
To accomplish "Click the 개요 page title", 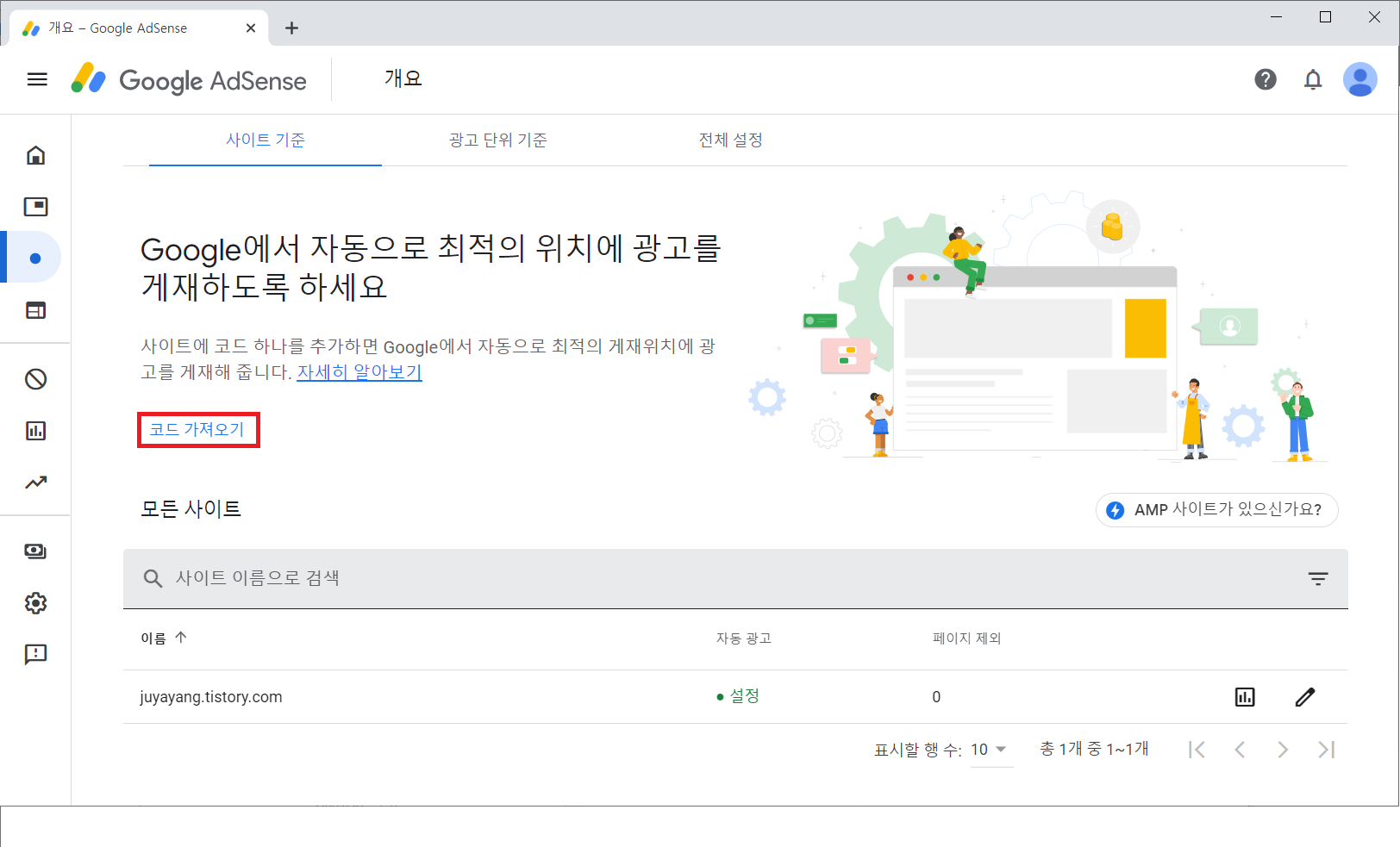I will click(403, 78).
